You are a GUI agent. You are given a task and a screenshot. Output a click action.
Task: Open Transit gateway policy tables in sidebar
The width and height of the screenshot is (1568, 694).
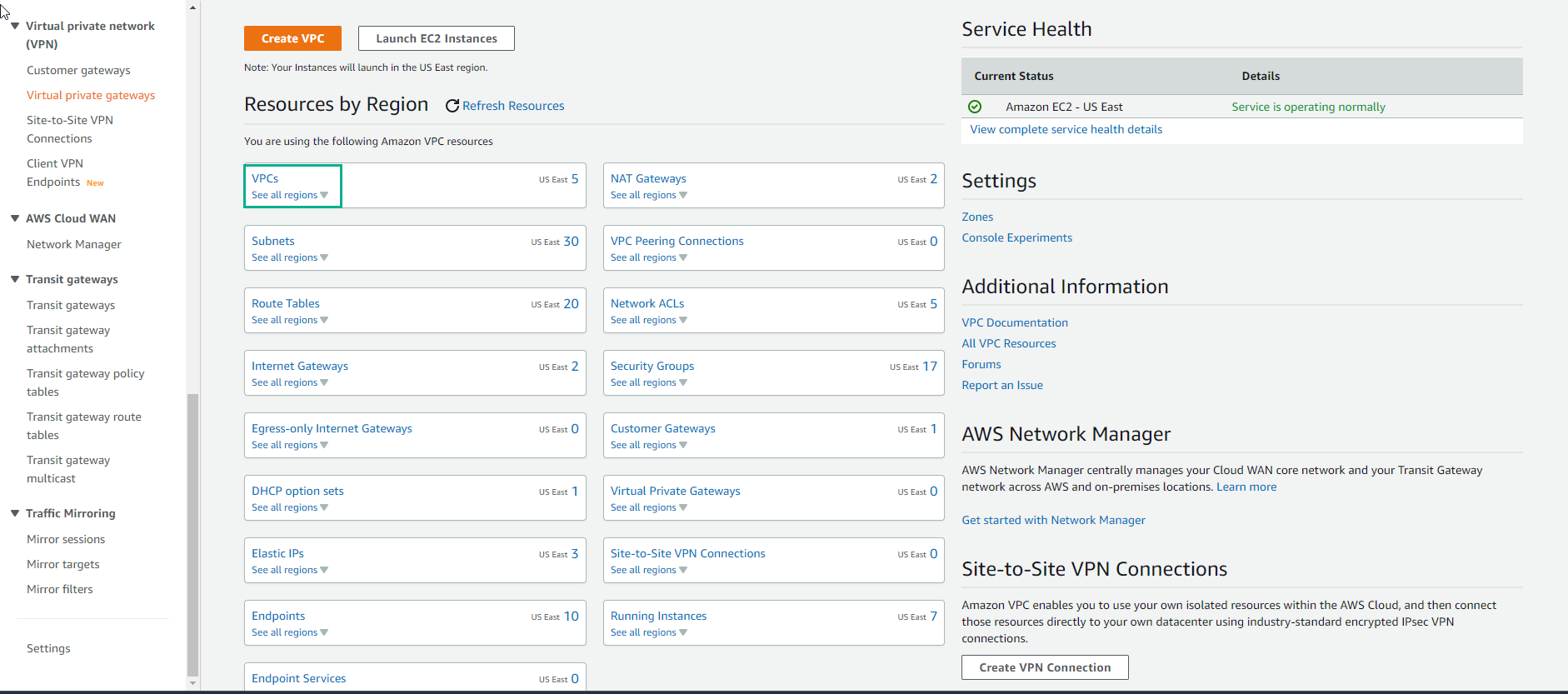(x=86, y=382)
